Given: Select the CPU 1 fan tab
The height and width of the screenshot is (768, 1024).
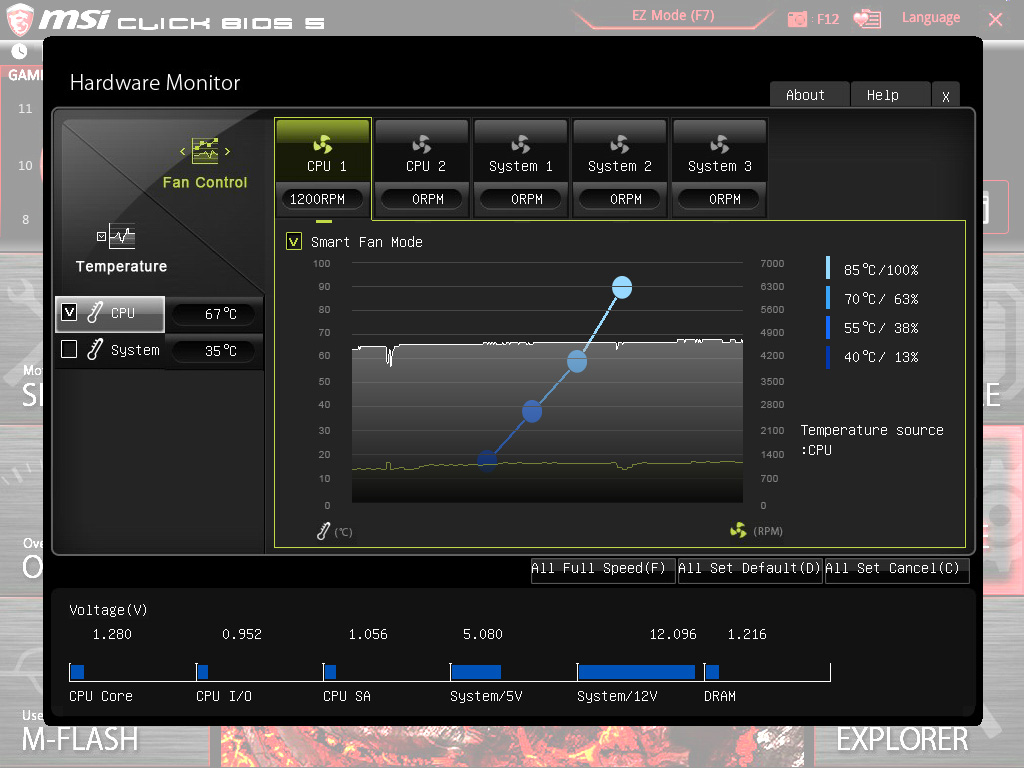Looking at the screenshot, I should tap(323, 168).
